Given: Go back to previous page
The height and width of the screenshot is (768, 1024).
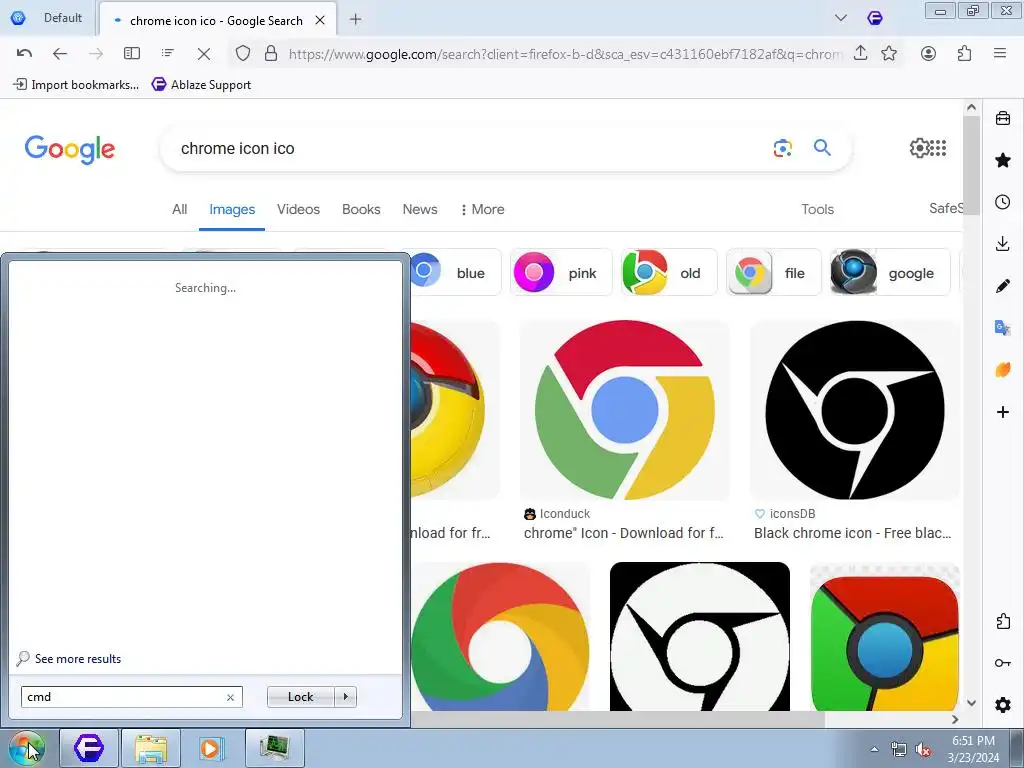Looking at the screenshot, I should click(60, 54).
